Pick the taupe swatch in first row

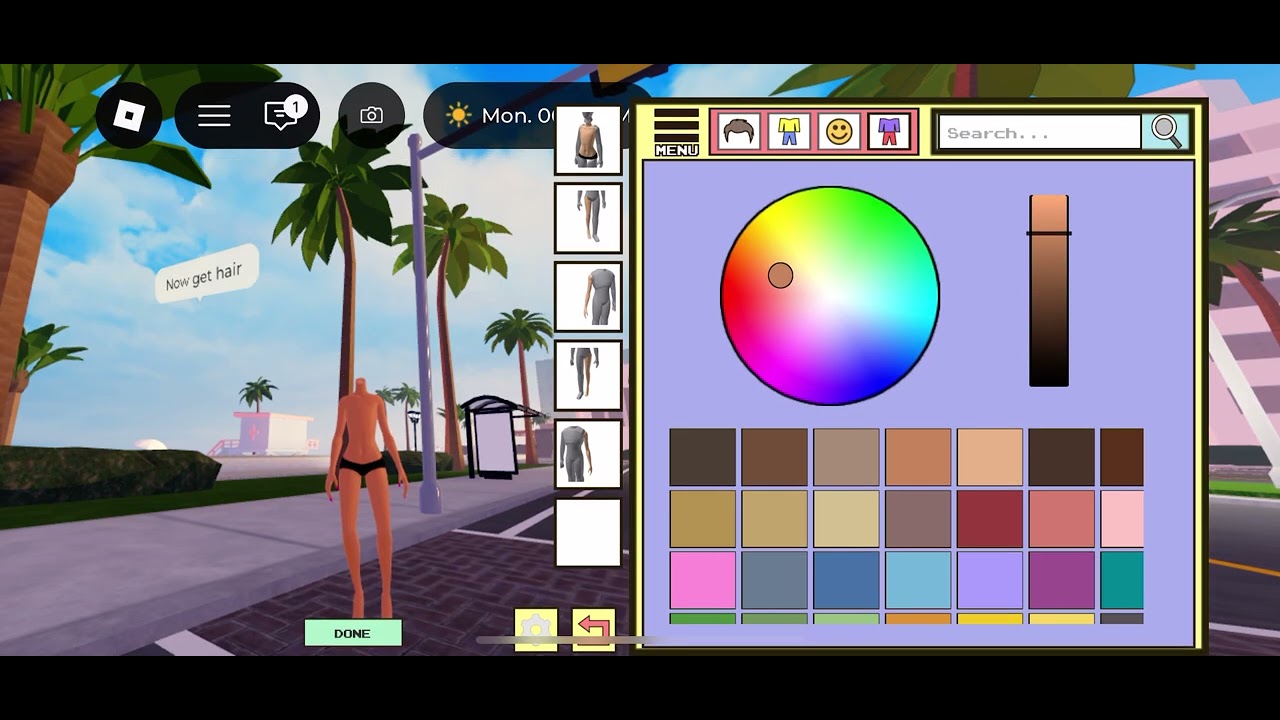tap(846, 457)
